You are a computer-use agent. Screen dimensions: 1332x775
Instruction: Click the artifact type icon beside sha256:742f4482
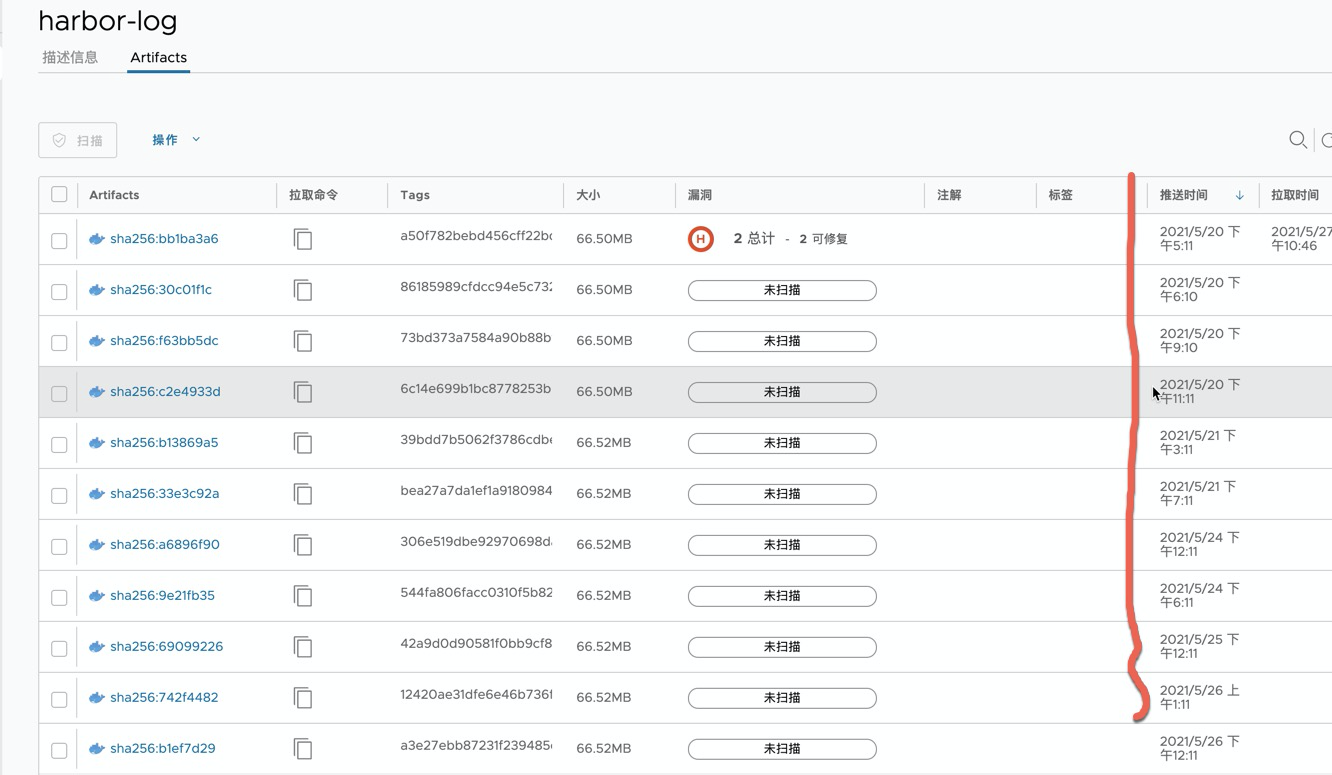click(96, 697)
